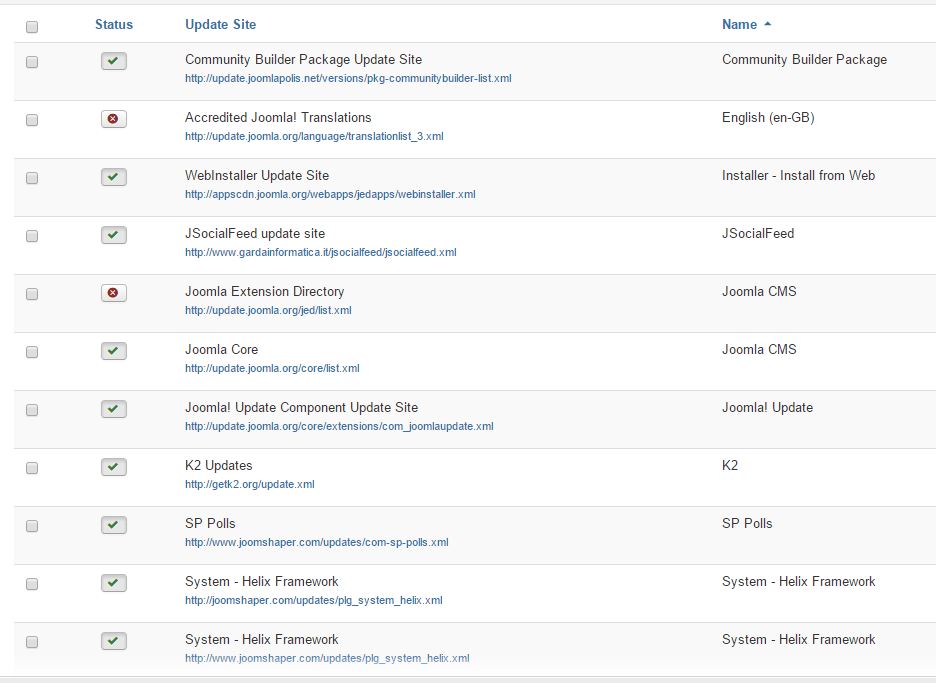This screenshot has width=936, height=683.
Task: Click the 'WebInstaller Update Site' title
Action: [x=257, y=176]
